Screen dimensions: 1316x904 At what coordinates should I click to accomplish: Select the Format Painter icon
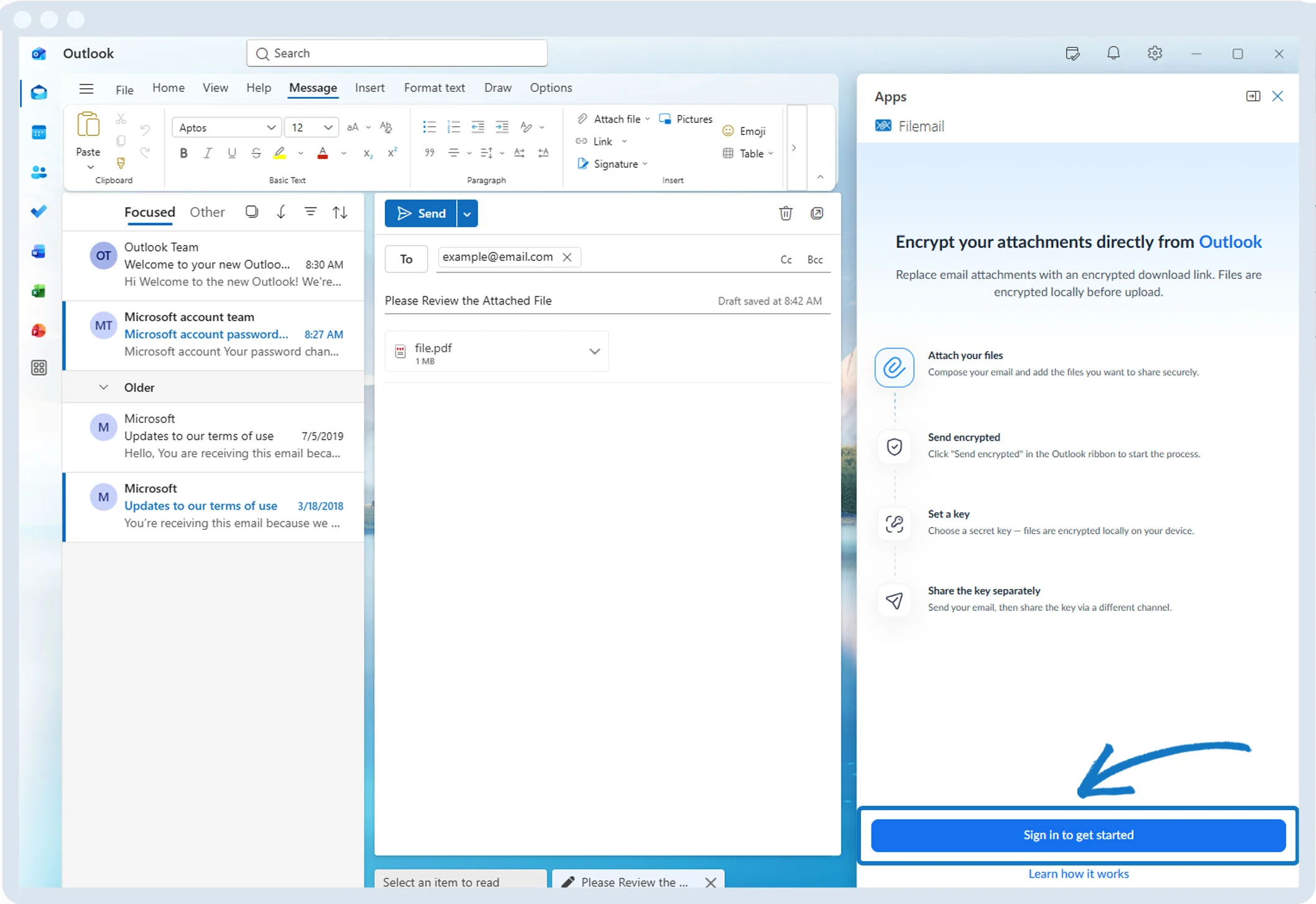[121, 163]
